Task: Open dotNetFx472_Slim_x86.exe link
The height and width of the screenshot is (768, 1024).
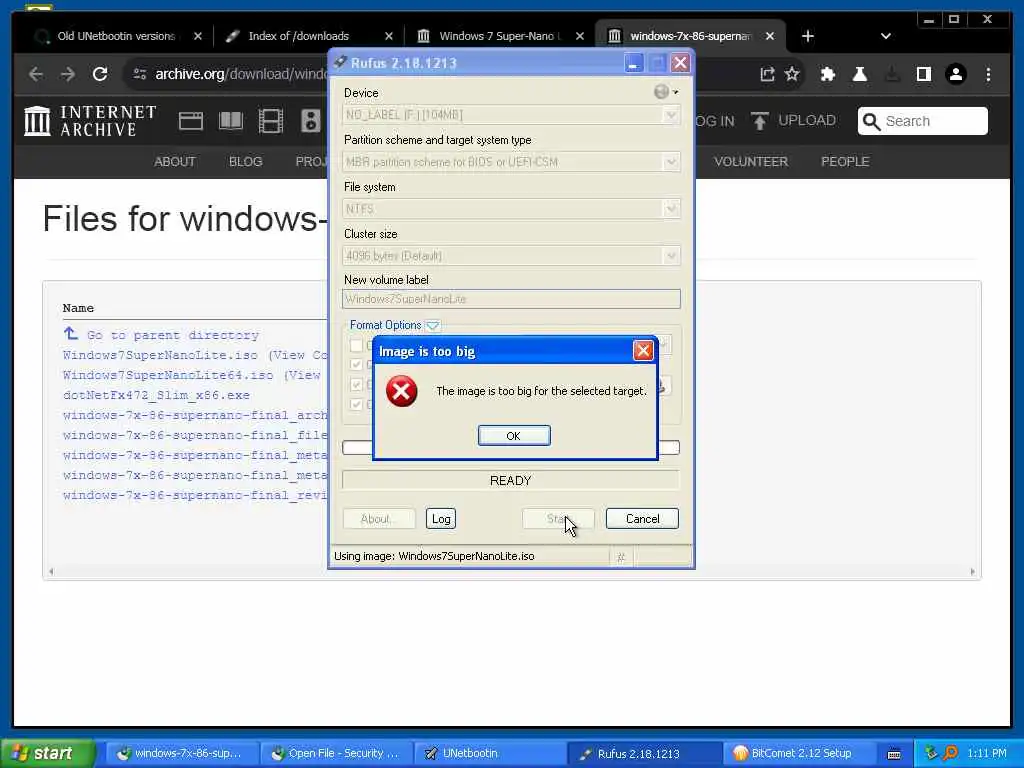Action: (x=156, y=396)
